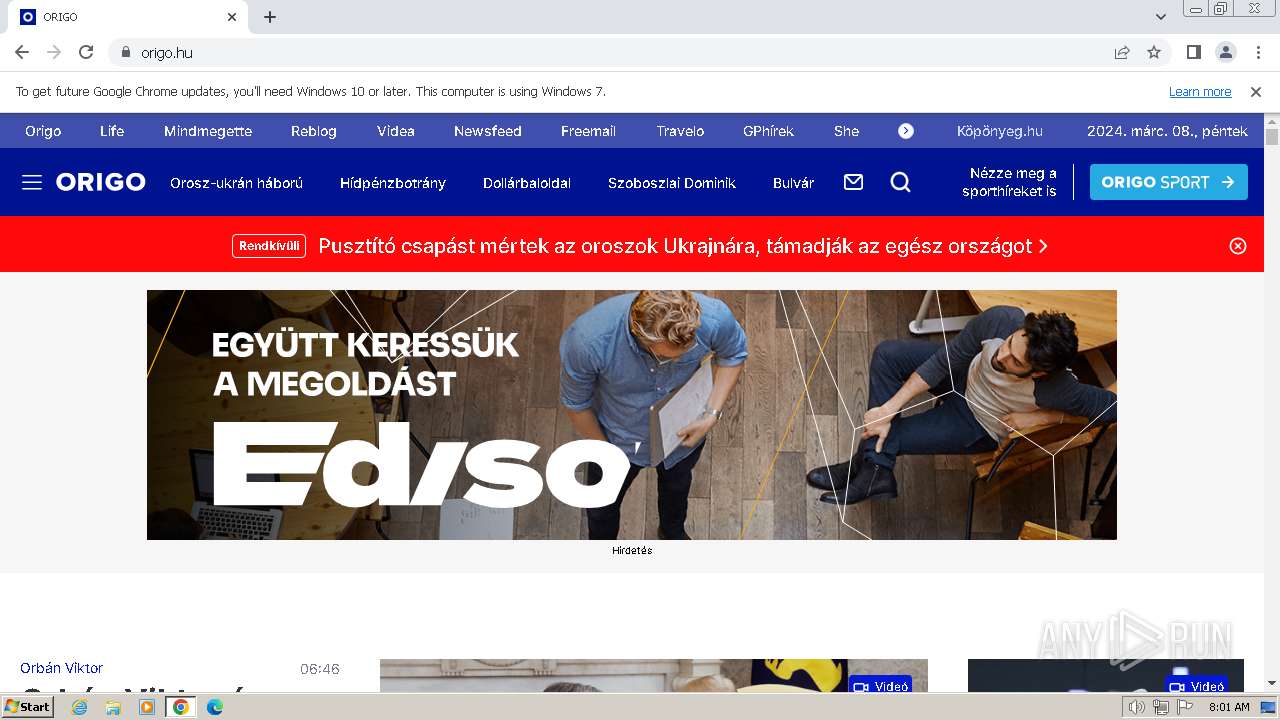The width and height of the screenshot is (1280, 720).
Task: Click the page scrollbar down arrow
Action: click(x=1272, y=683)
